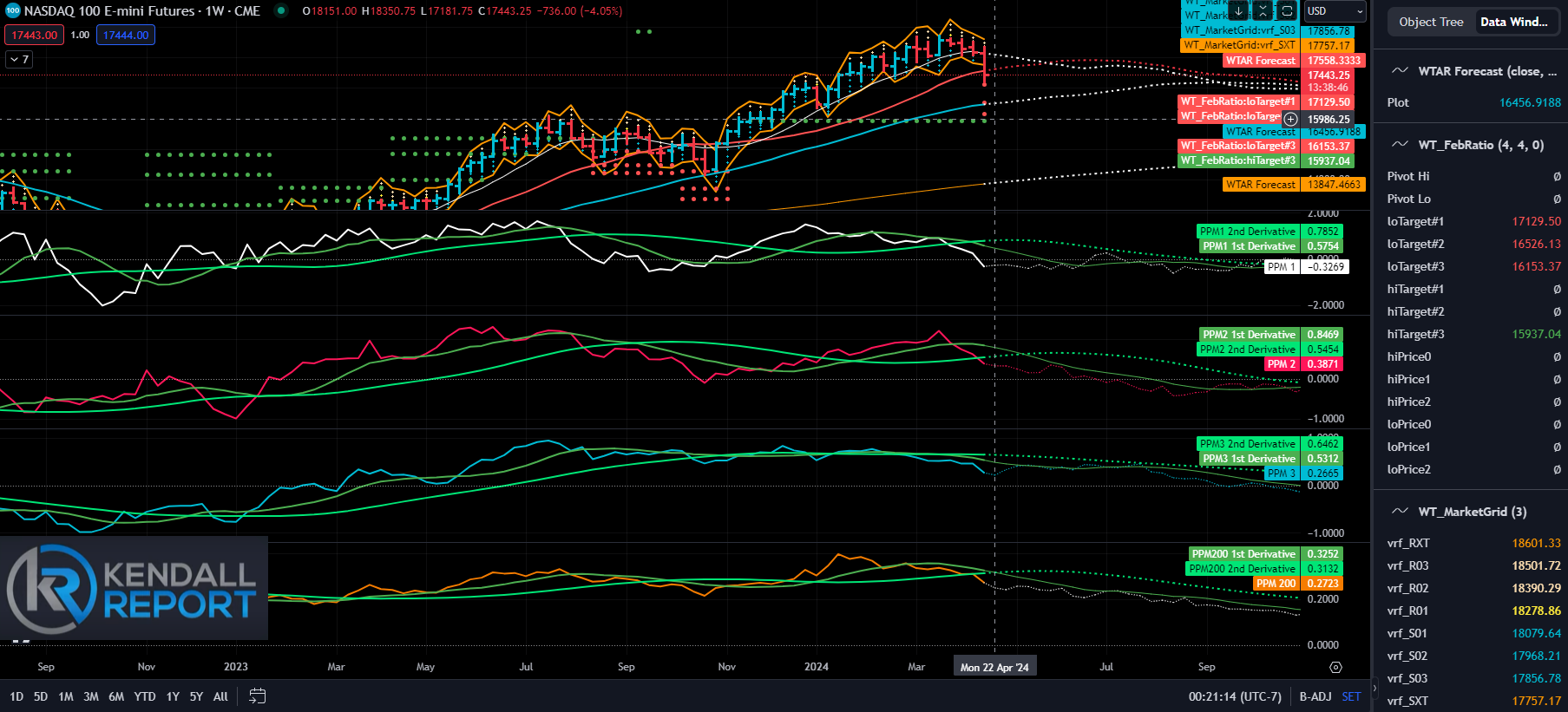Click the loTarget#3 16153.37 data row
Image resolution: width=1568 pixels, height=712 pixels.
click(x=1473, y=266)
